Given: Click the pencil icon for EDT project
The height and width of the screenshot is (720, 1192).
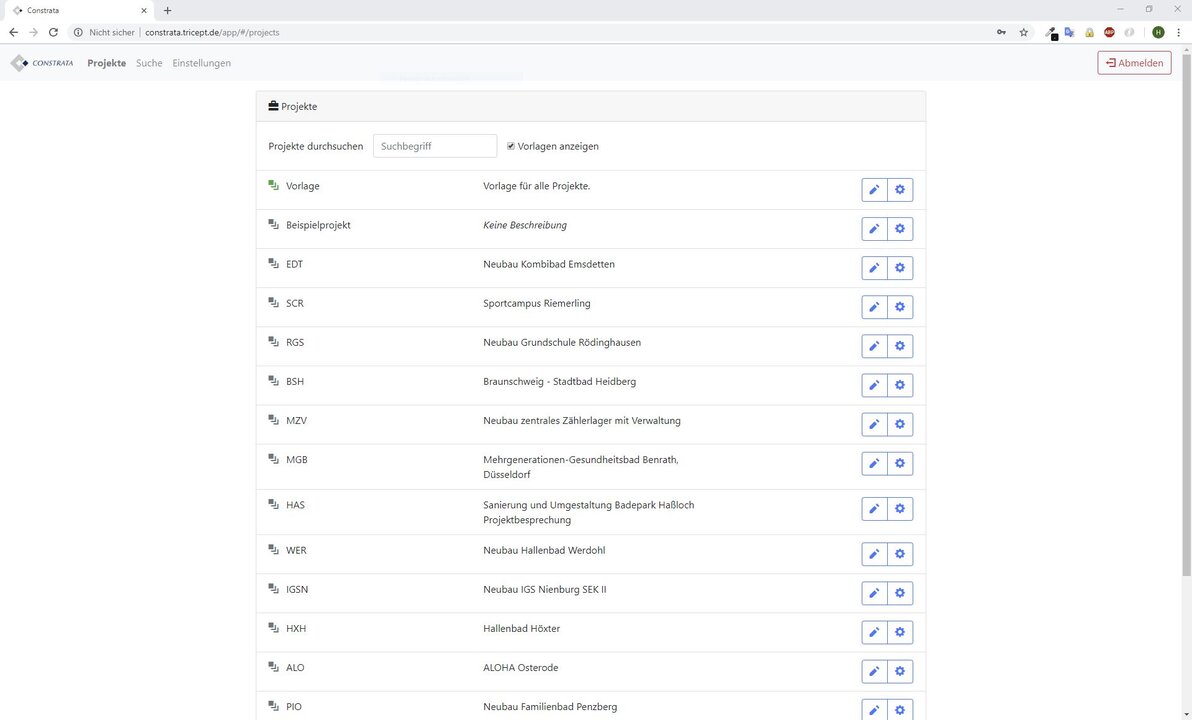Looking at the screenshot, I should (x=873, y=267).
